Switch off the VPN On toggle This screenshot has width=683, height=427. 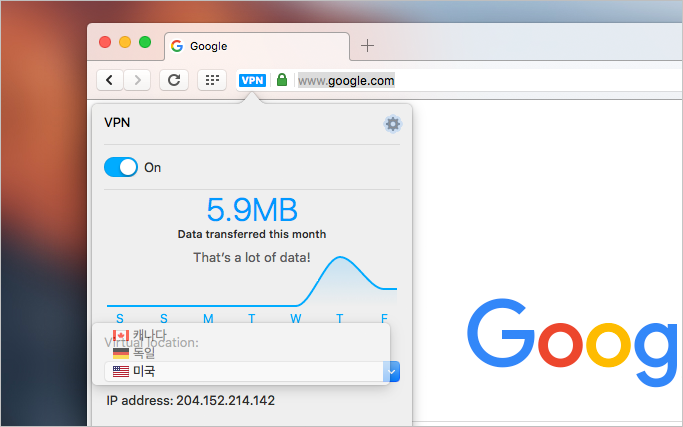[121, 167]
